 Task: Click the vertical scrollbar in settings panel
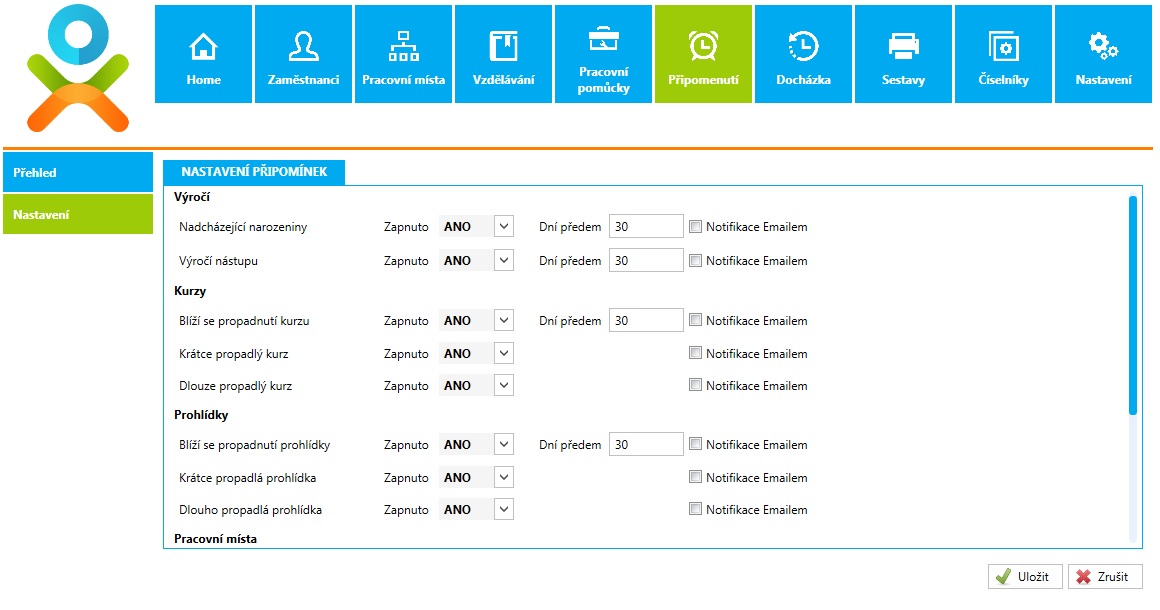click(x=1133, y=305)
